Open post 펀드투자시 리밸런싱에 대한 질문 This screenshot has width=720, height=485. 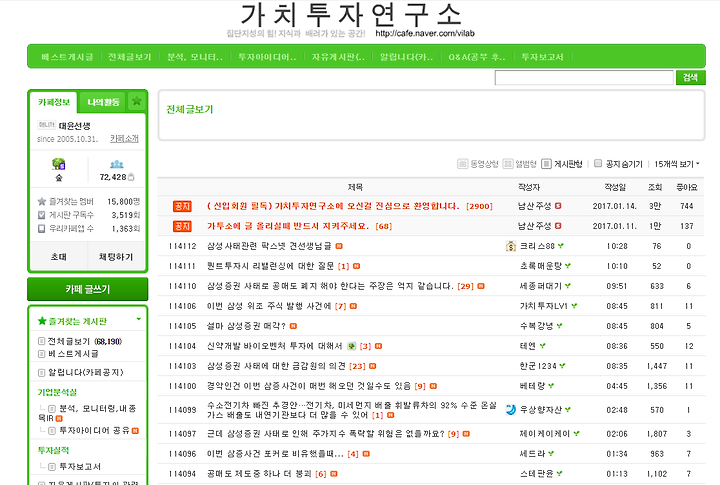coord(270,266)
